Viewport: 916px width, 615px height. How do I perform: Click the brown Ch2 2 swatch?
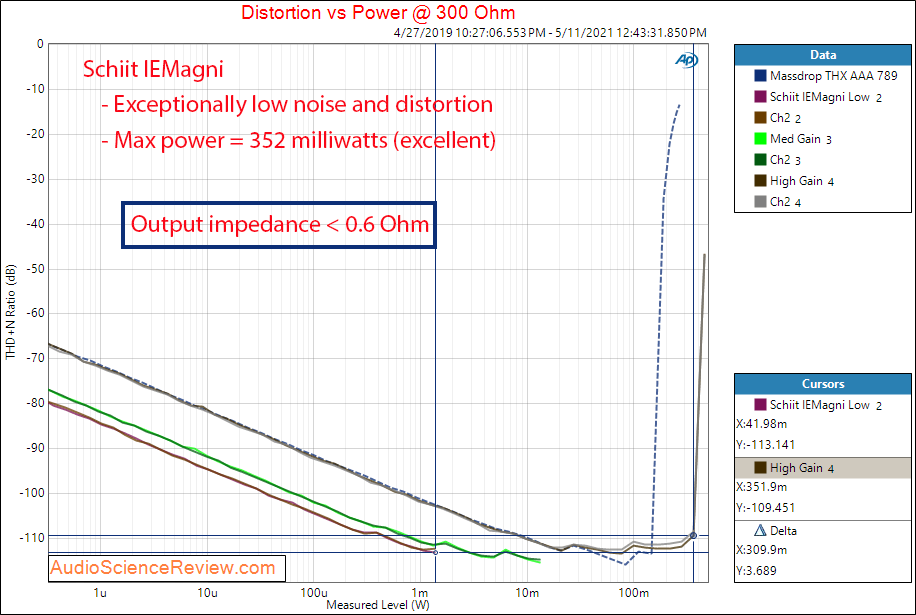point(760,117)
